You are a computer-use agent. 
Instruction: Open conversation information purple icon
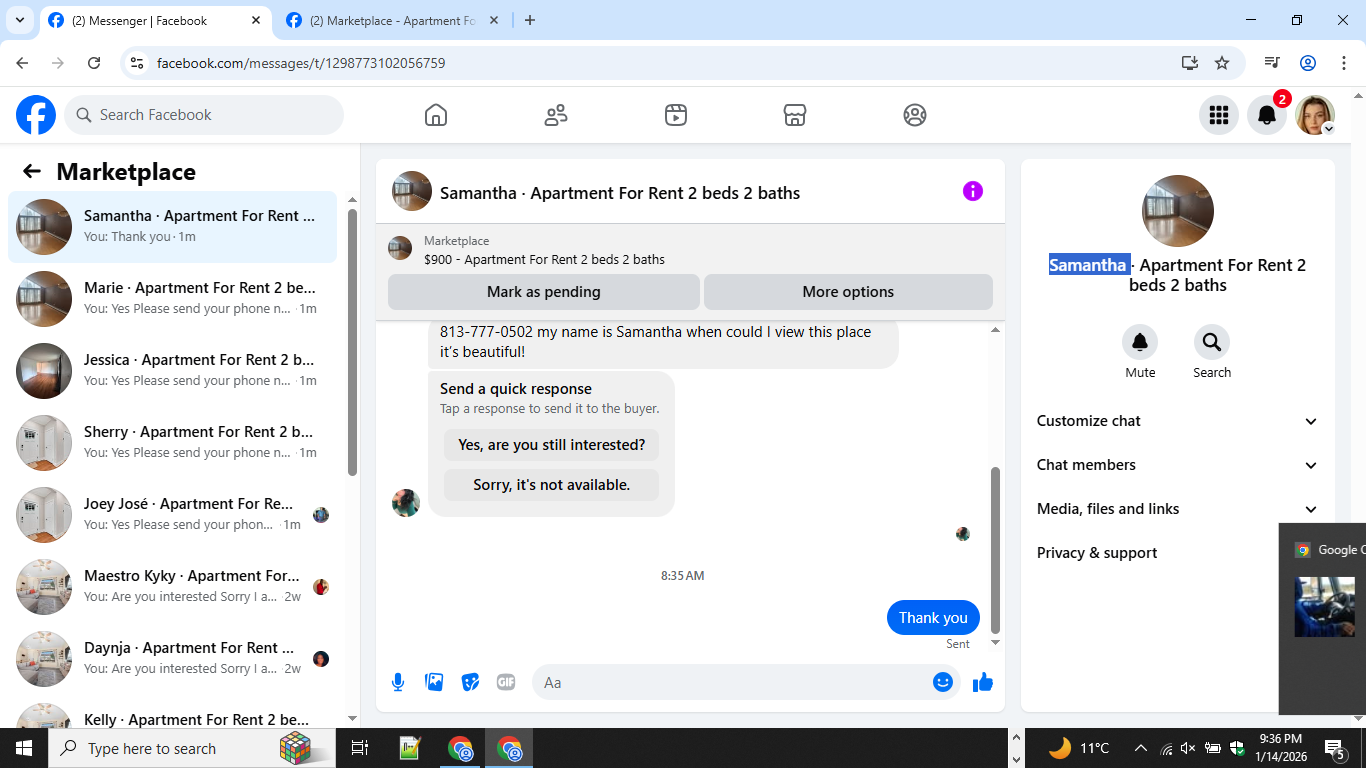(973, 191)
